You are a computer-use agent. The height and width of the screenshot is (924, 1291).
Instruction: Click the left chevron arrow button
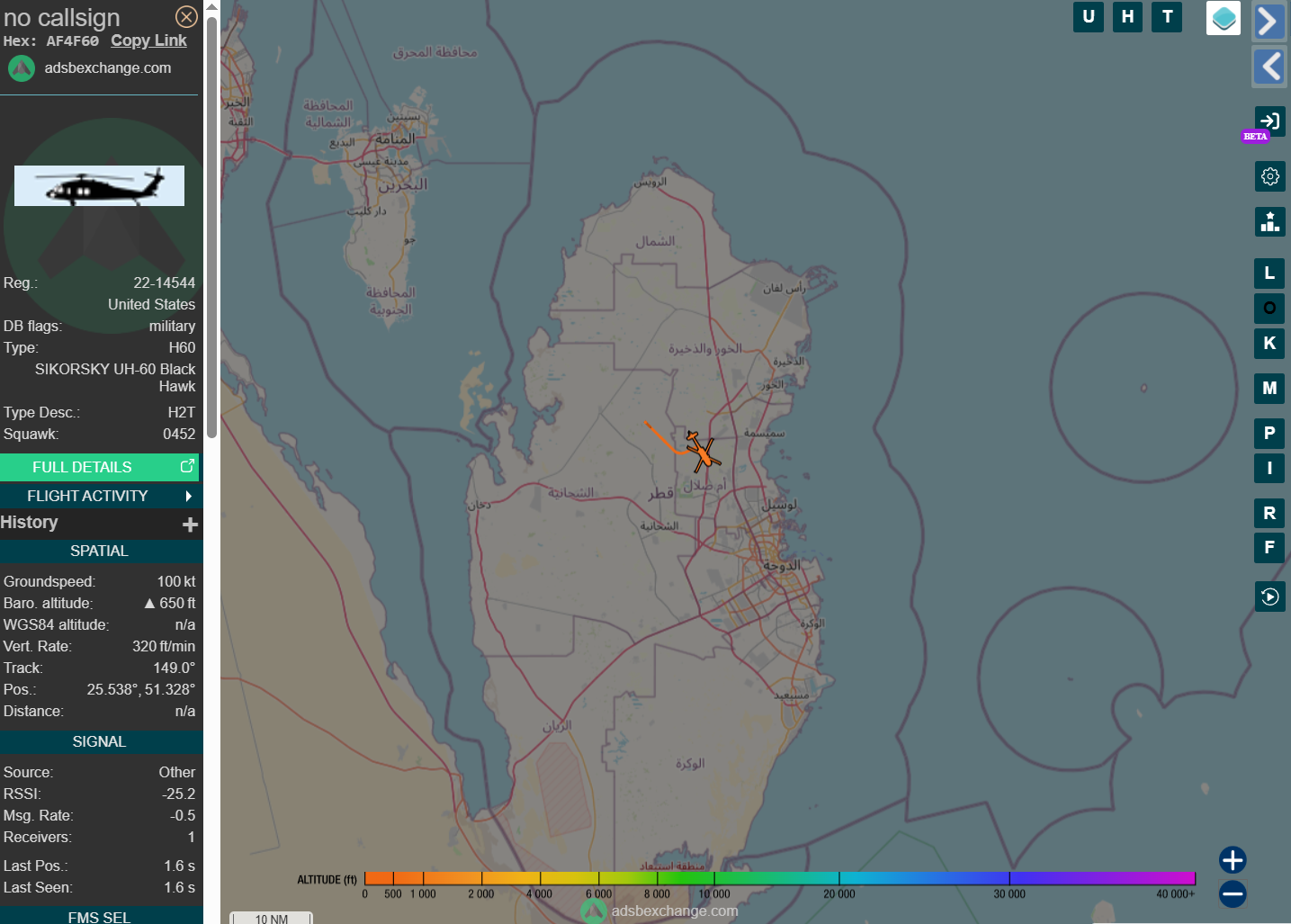(1269, 67)
